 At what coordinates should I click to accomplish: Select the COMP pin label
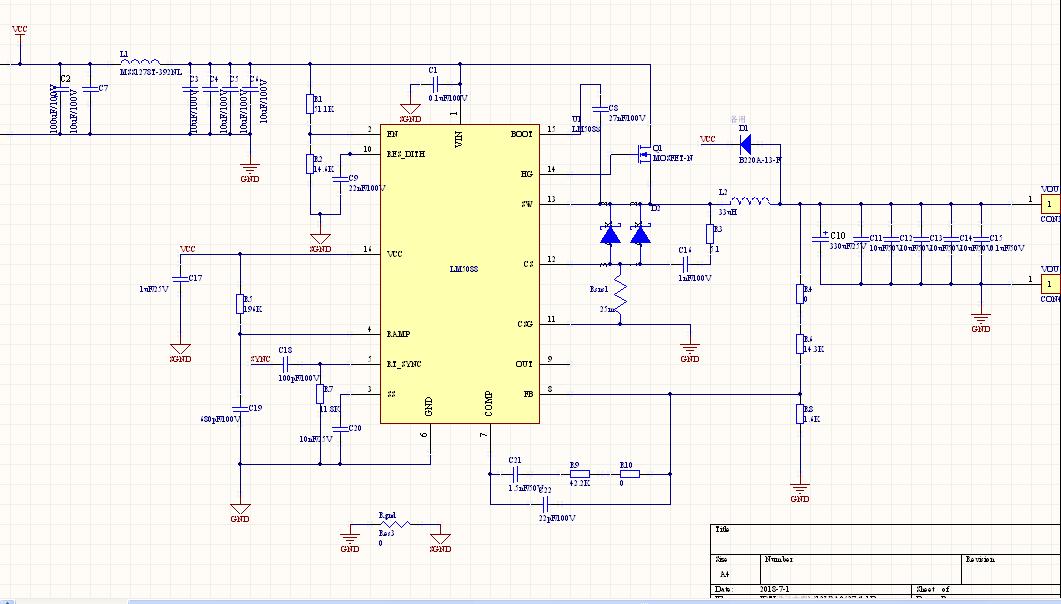tap(489, 404)
